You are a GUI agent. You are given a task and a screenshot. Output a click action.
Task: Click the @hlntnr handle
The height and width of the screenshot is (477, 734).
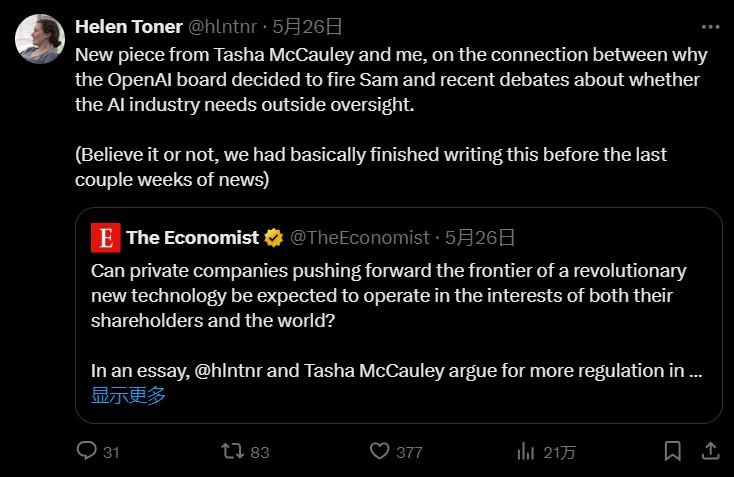pos(222,25)
